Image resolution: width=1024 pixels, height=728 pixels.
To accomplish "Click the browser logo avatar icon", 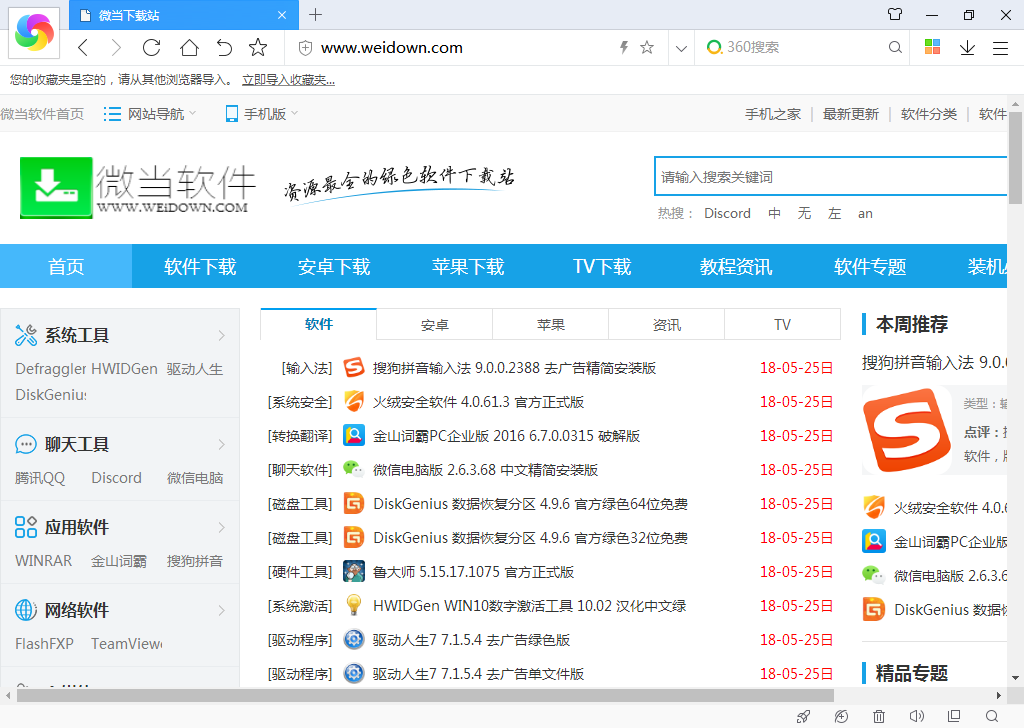I will click(x=34, y=32).
